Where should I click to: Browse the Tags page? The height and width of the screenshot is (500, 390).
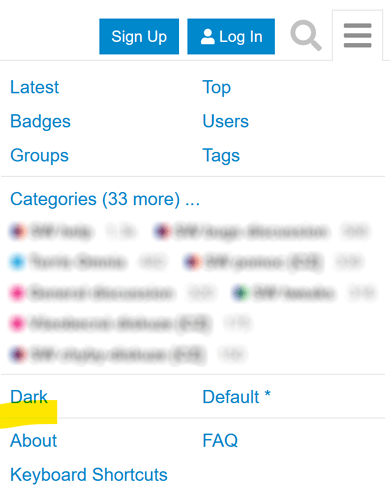tap(221, 156)
